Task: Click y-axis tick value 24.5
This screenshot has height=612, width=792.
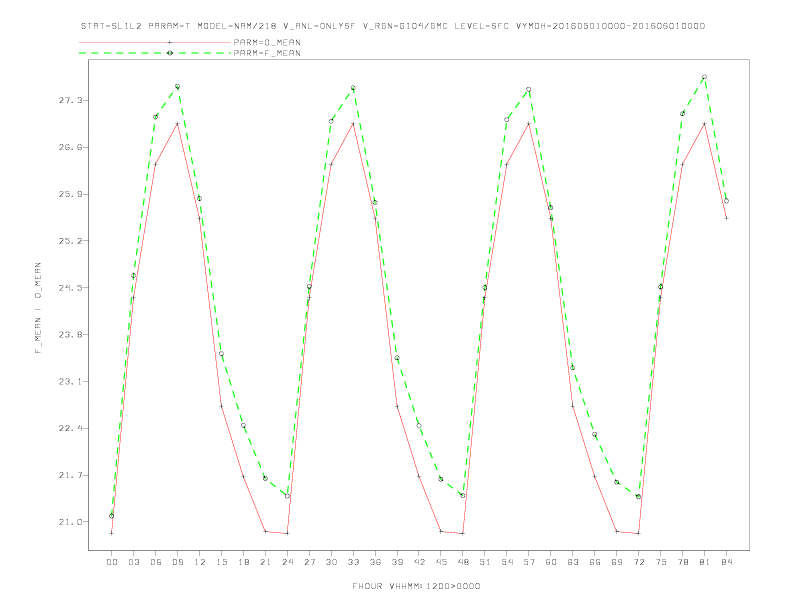Action: point(68,288)
